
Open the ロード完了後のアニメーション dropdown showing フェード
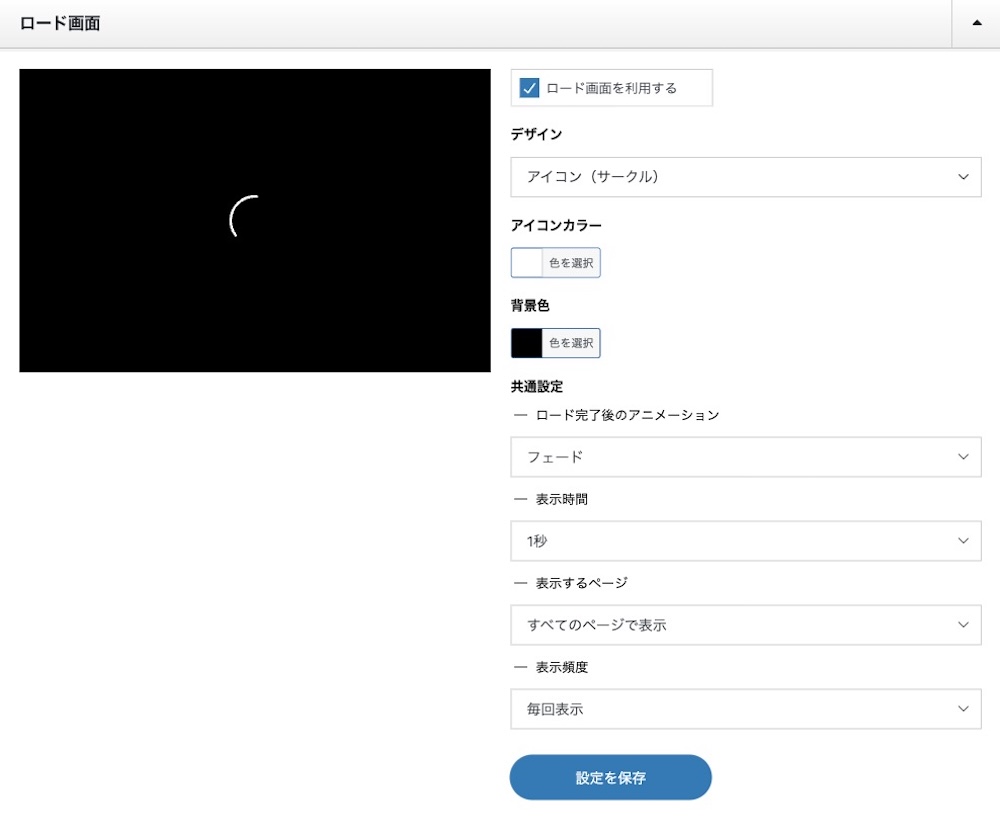coord(746,457)
